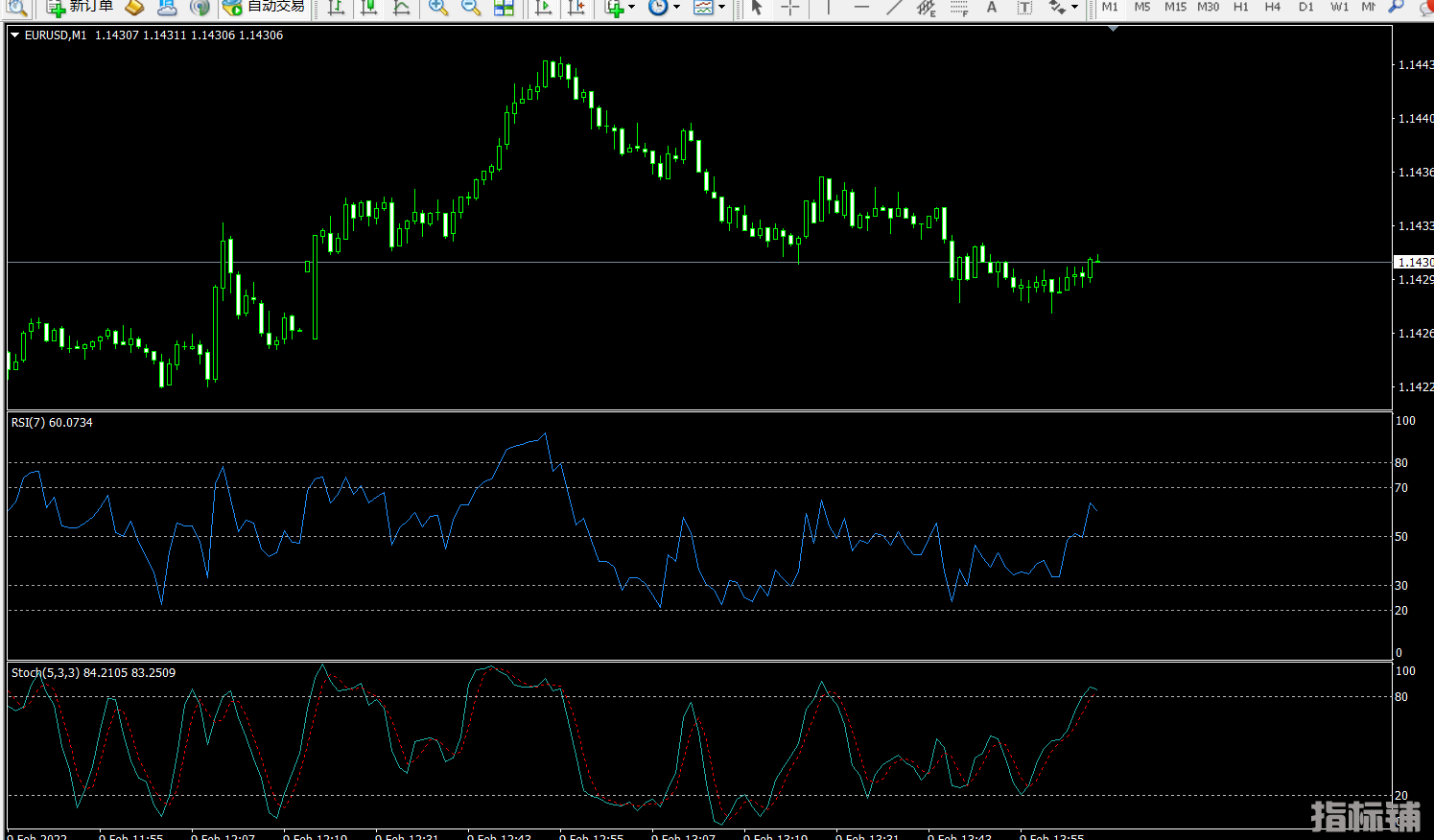Click the zoom out magnifier icon

pyautogui.click(x=470, y=8)
